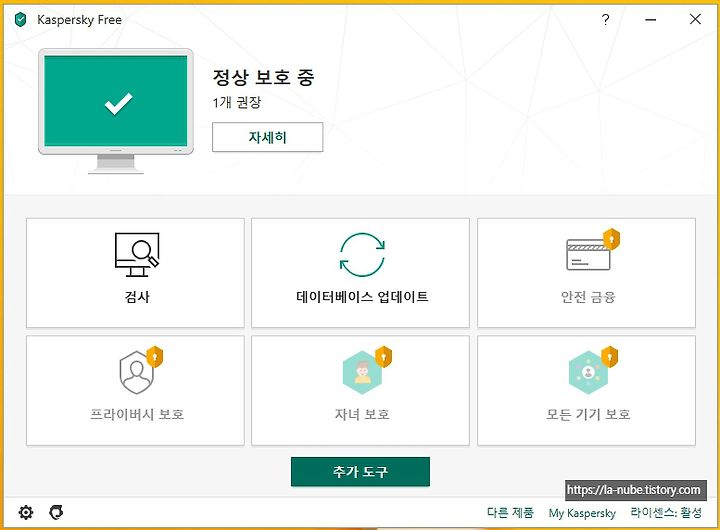Click the 프라이버시 보호 shield person icon
The height and width of the screenshot is (530, 720).
tap(140, 370)
